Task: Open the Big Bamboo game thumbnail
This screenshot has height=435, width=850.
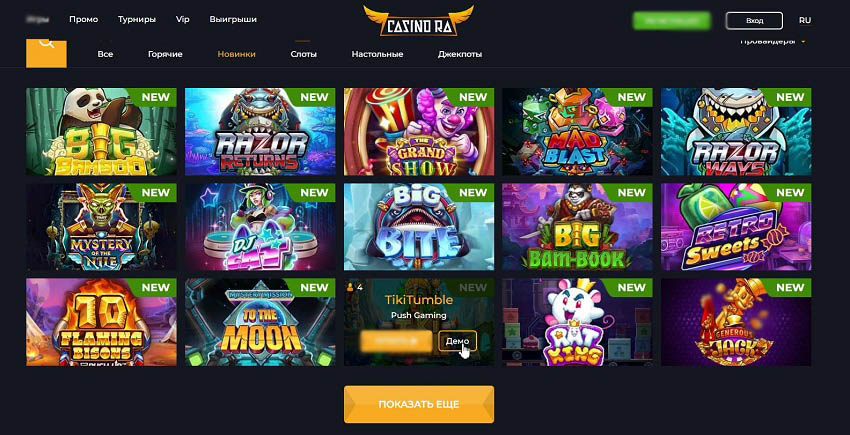Action: [101, 132]
